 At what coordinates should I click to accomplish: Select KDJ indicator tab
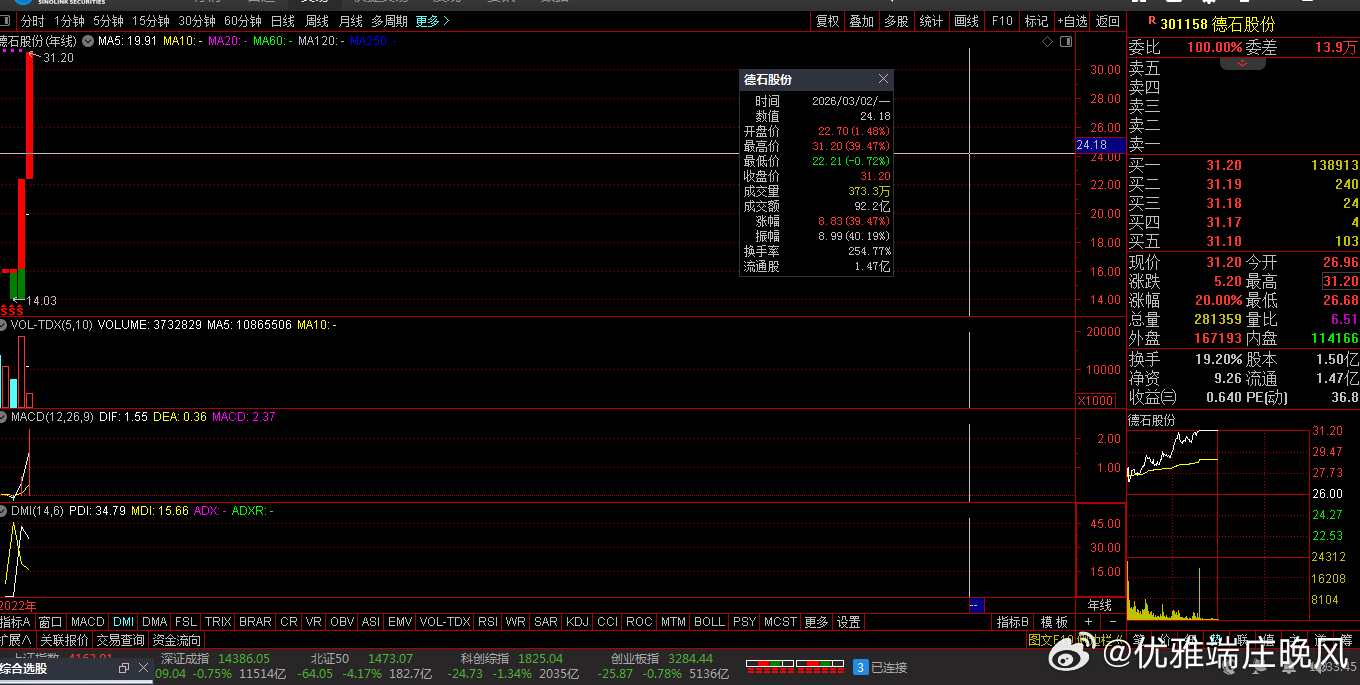pos(577,622)
